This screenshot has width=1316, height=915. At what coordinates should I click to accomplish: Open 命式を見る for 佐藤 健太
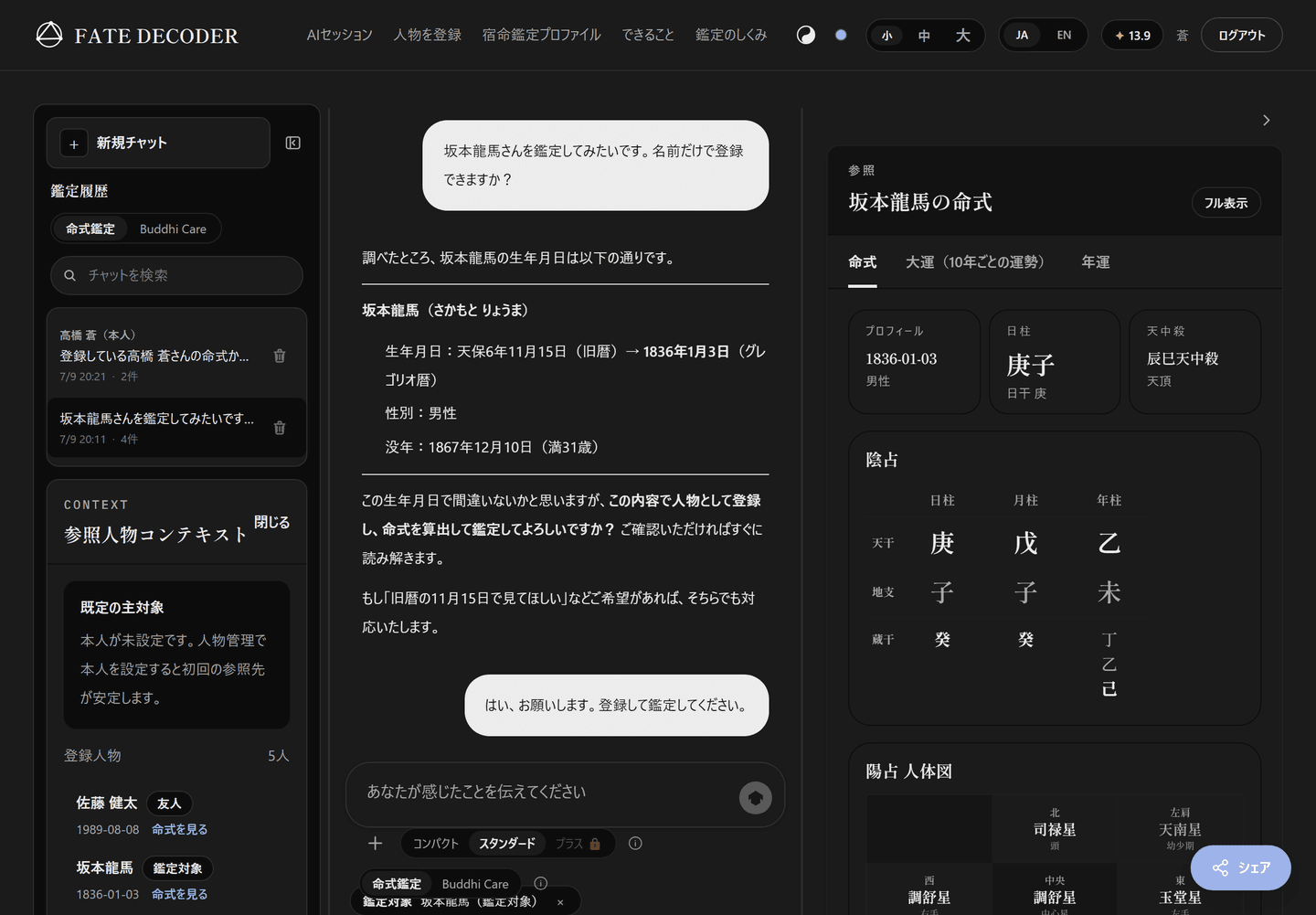179,829
